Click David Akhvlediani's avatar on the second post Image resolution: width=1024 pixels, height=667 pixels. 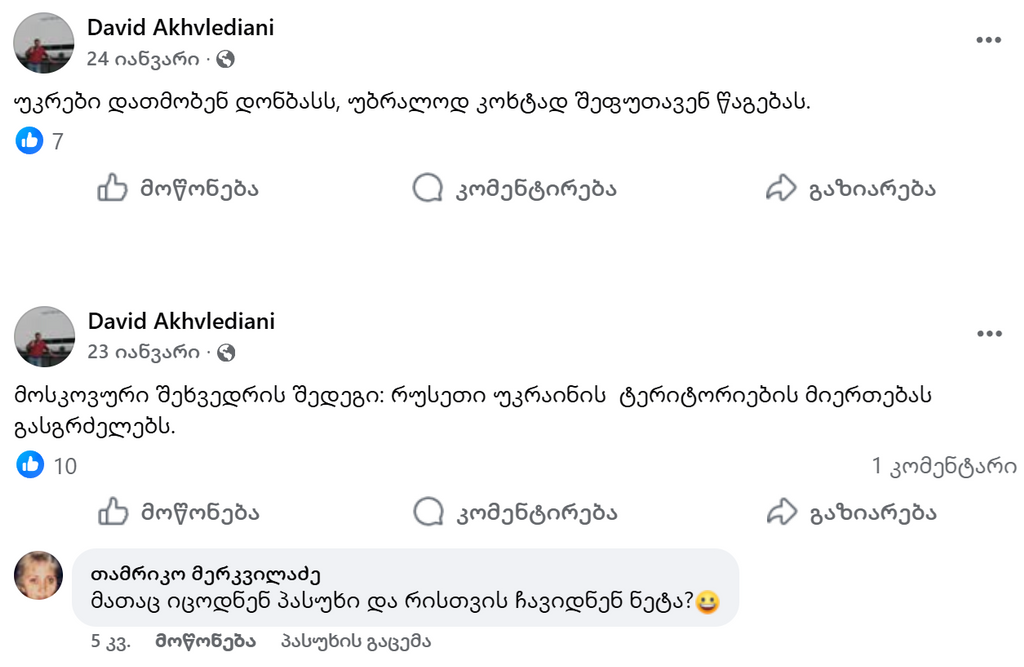pos(44,337)
